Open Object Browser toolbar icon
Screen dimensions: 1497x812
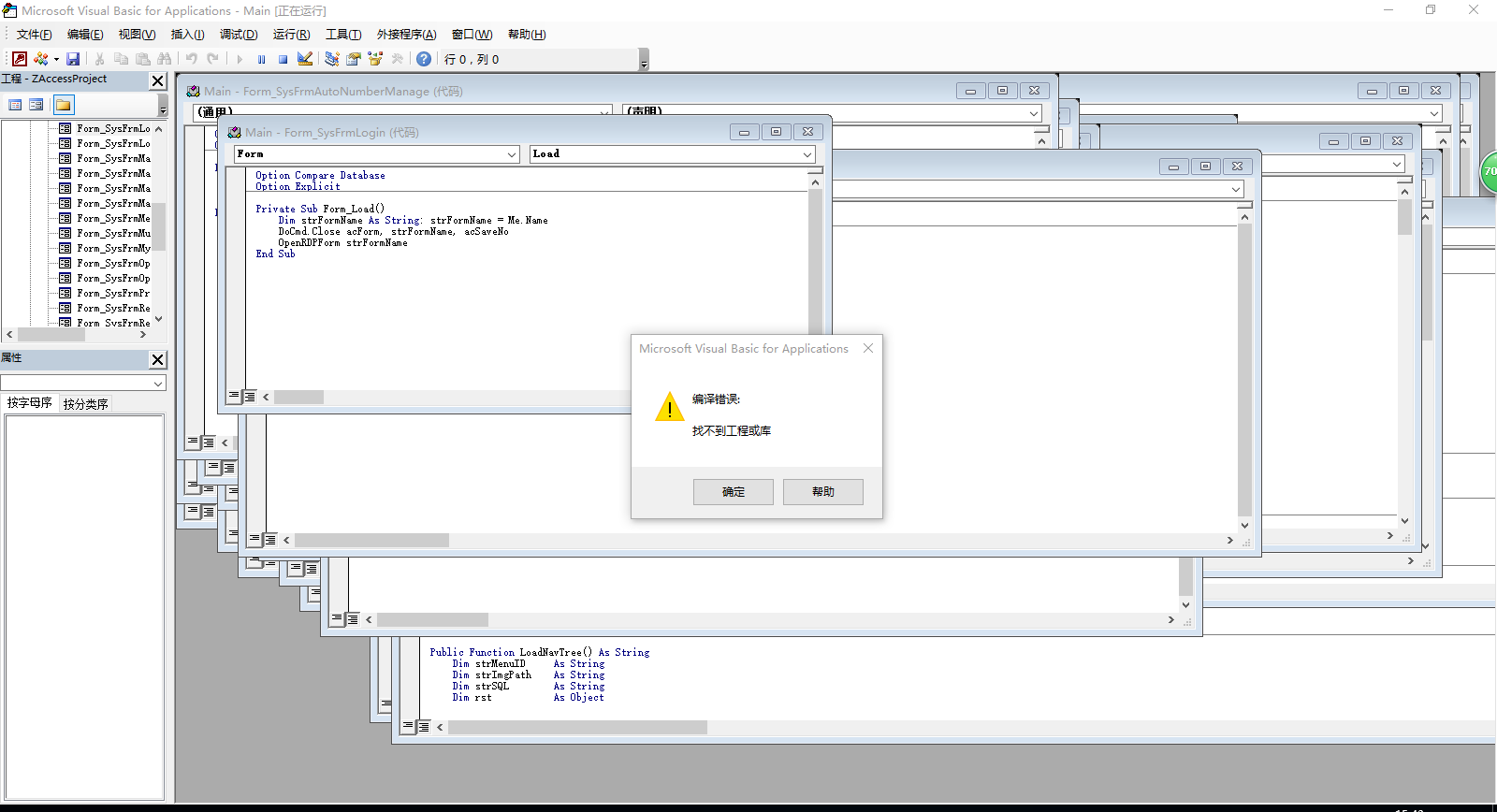pos(375,59)
